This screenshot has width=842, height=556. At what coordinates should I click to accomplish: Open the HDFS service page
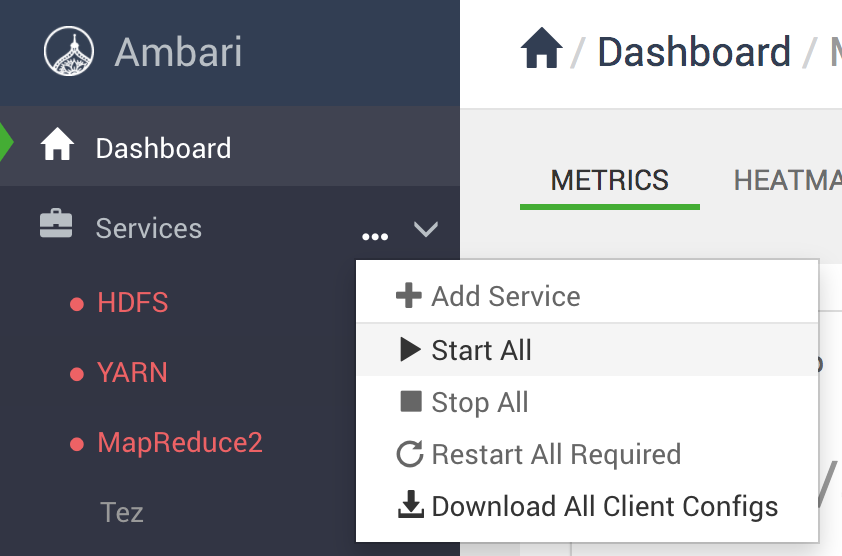click(x=133, y=302)
